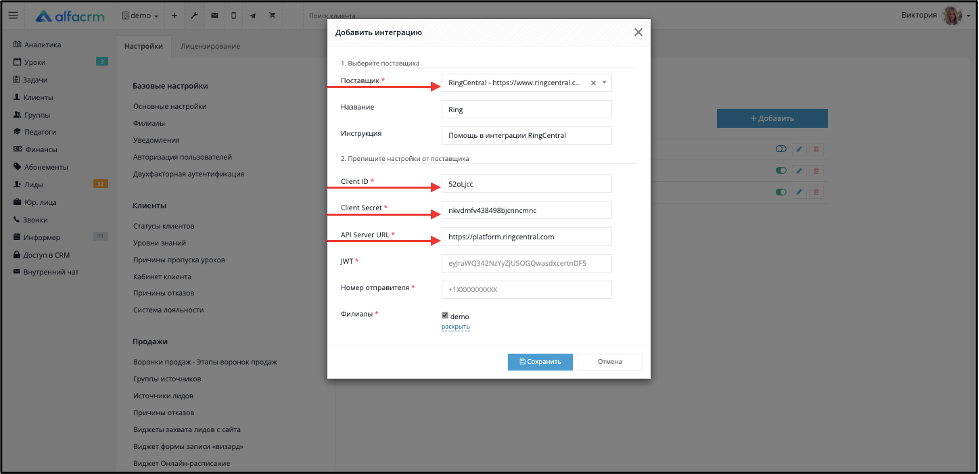979x474 pixels.
Task: Open the Авторизация пользователей link
Action: (x=182, y=157)
